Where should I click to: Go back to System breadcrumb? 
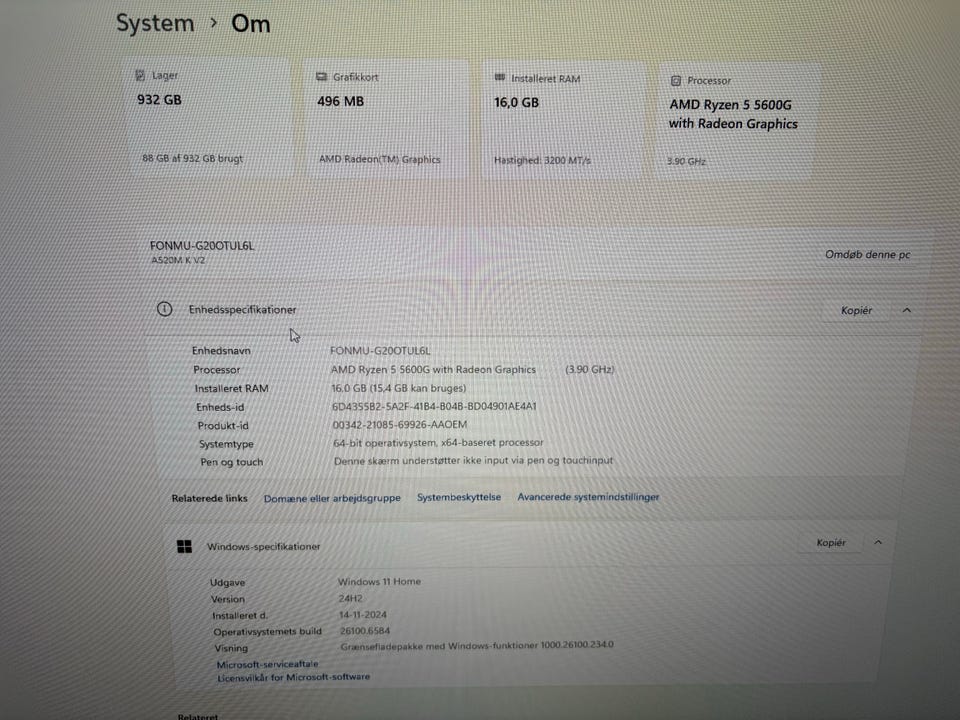(x=155, y=23)
